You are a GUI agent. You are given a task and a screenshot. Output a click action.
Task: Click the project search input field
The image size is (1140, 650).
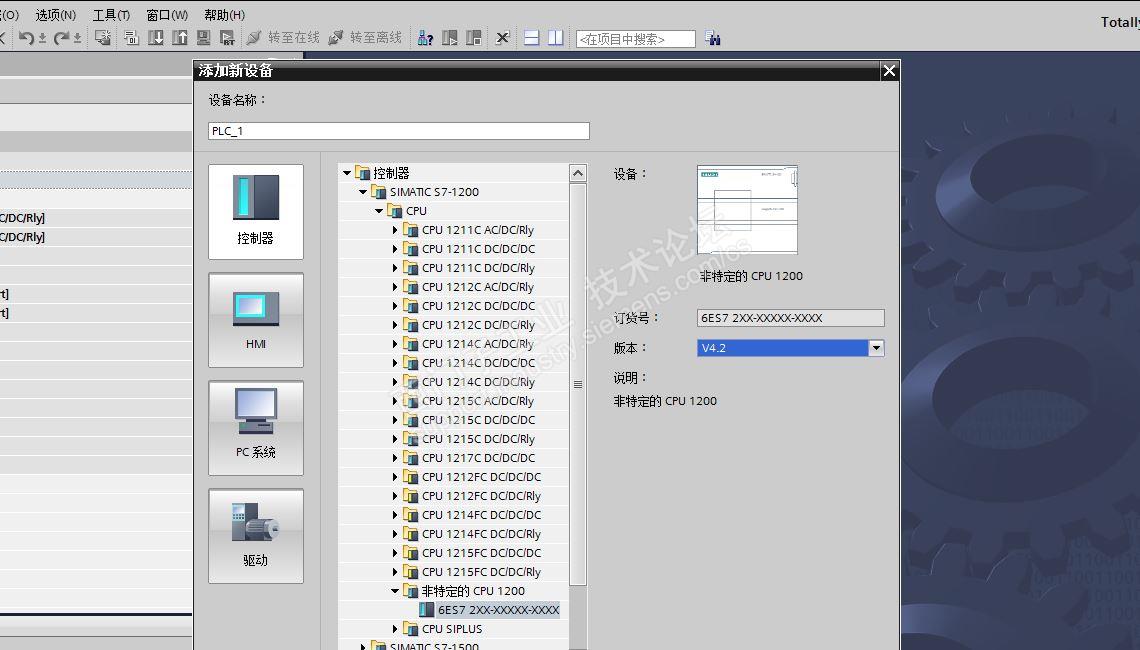click(x=635, y=39)
